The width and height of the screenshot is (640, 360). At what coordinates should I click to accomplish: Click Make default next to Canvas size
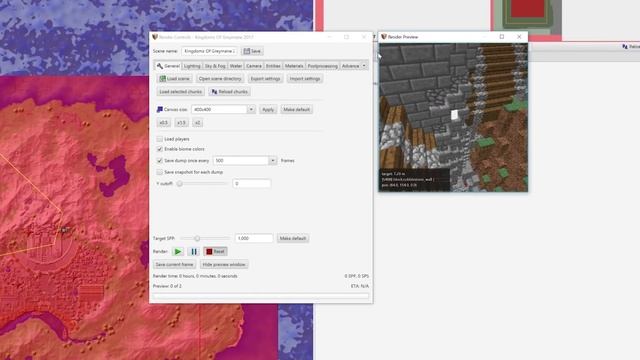point(297,109)
